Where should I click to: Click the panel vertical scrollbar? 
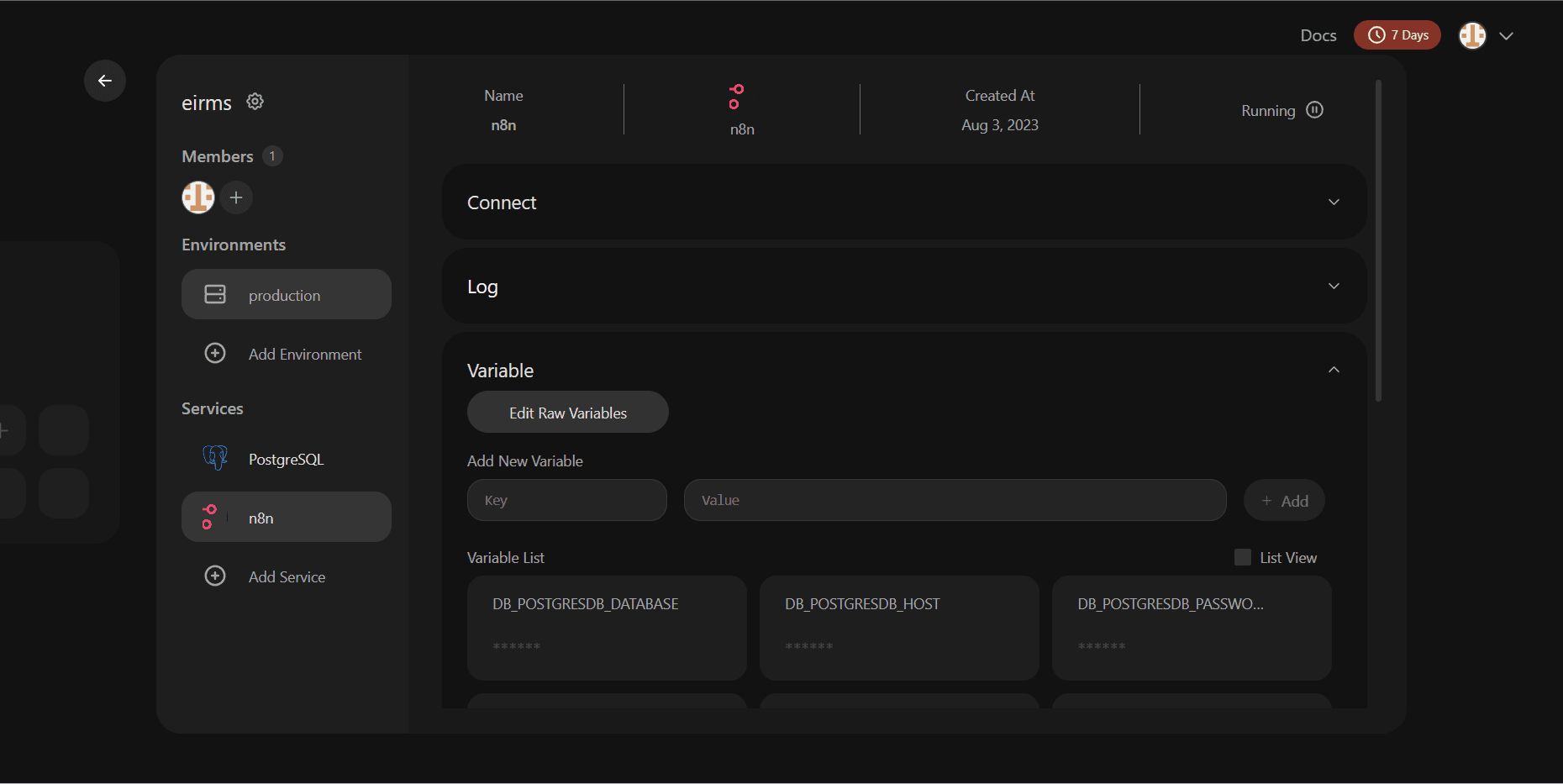[x=1378, y=240]
